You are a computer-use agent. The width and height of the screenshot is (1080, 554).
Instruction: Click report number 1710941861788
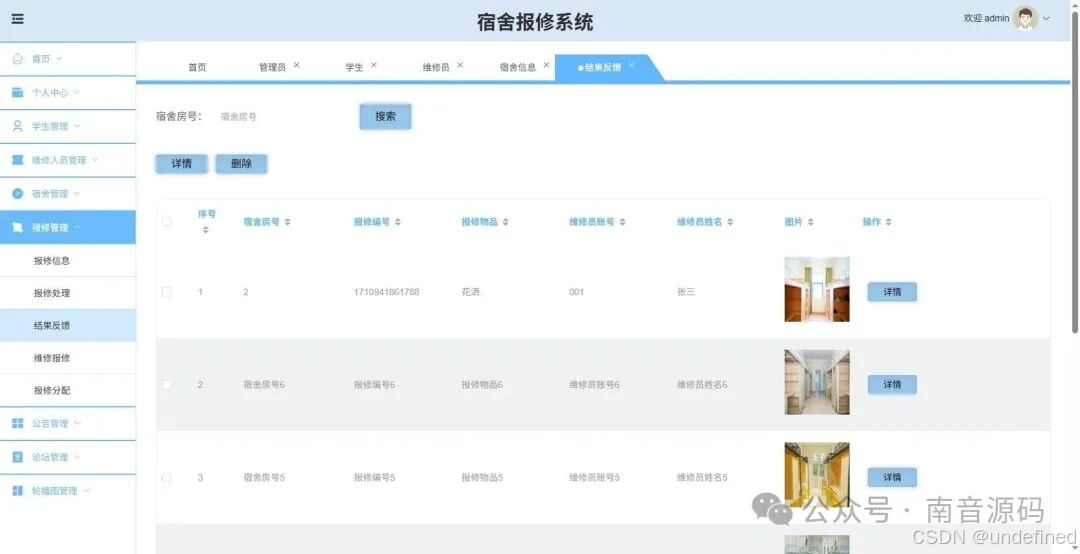click(x=386, y=292)
